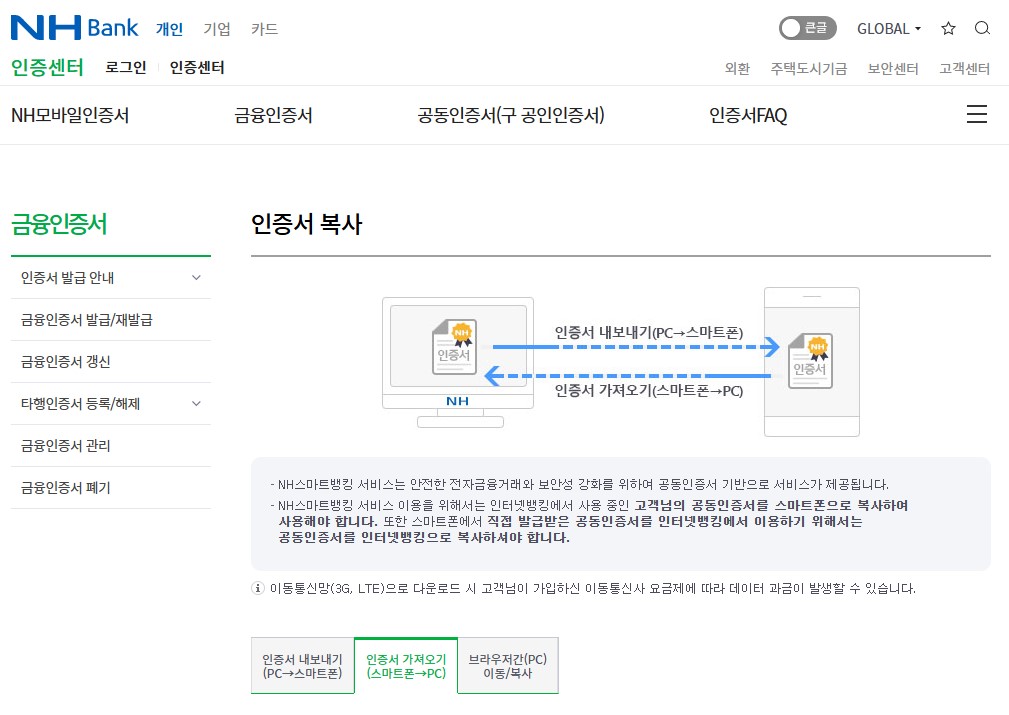
Task: Click the NH Bank logo
Action: [75, 28]
